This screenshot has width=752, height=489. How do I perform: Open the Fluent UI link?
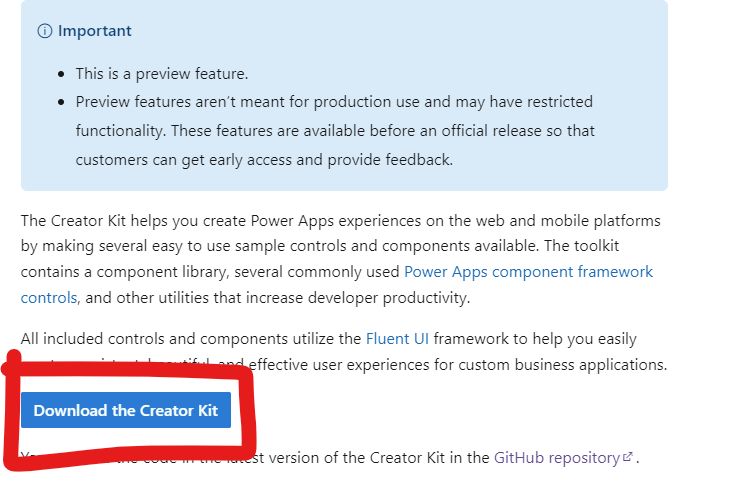coord(397,339)
